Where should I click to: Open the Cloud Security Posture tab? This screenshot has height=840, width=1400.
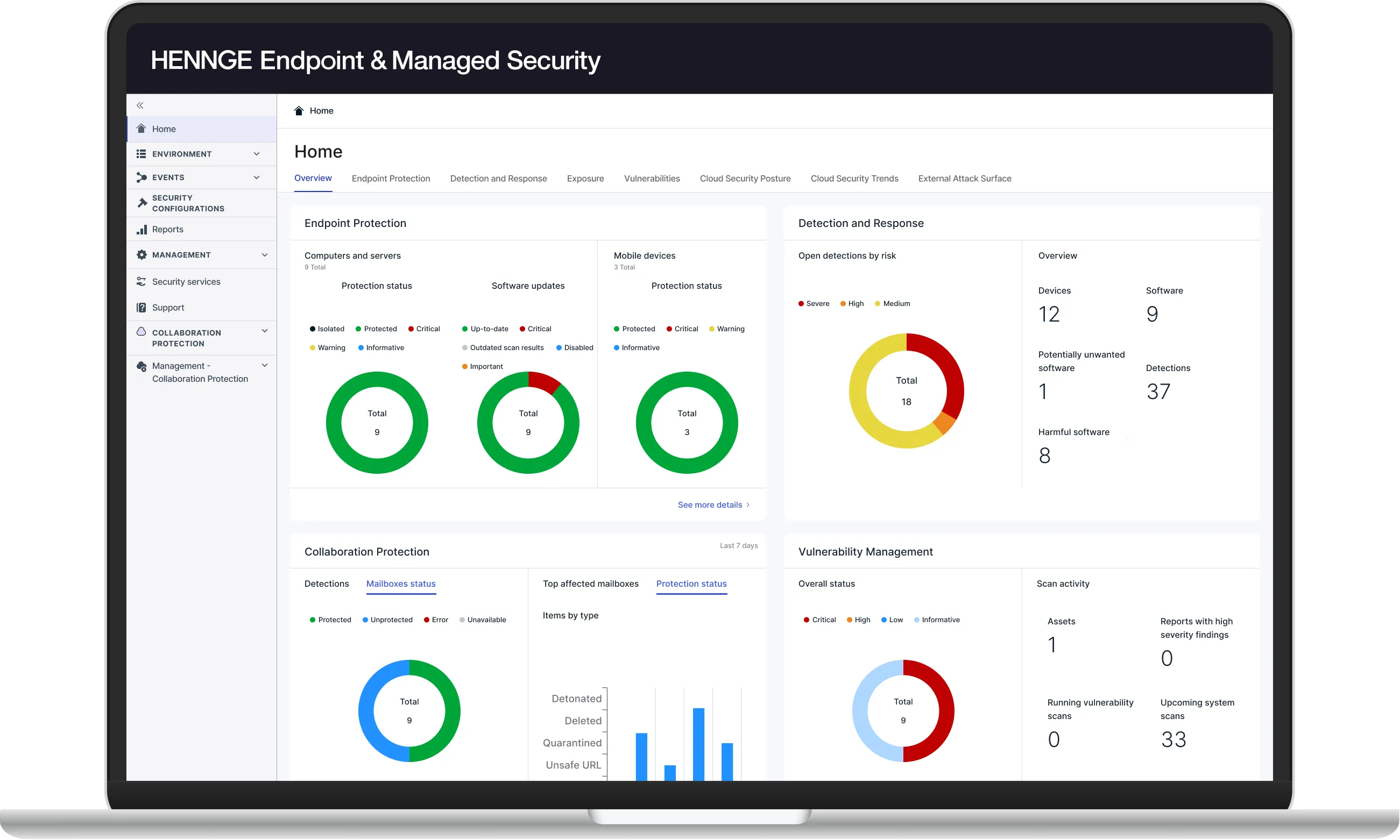(x=745, y=179)
